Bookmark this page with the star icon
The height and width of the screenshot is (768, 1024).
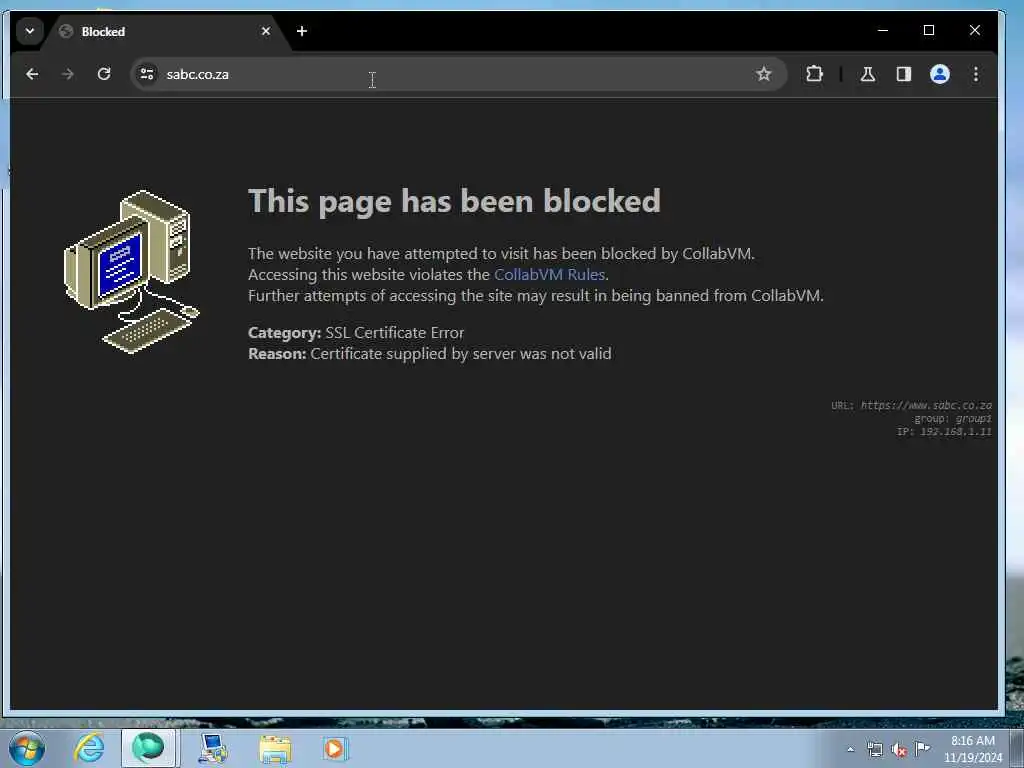tap(763, 74)
